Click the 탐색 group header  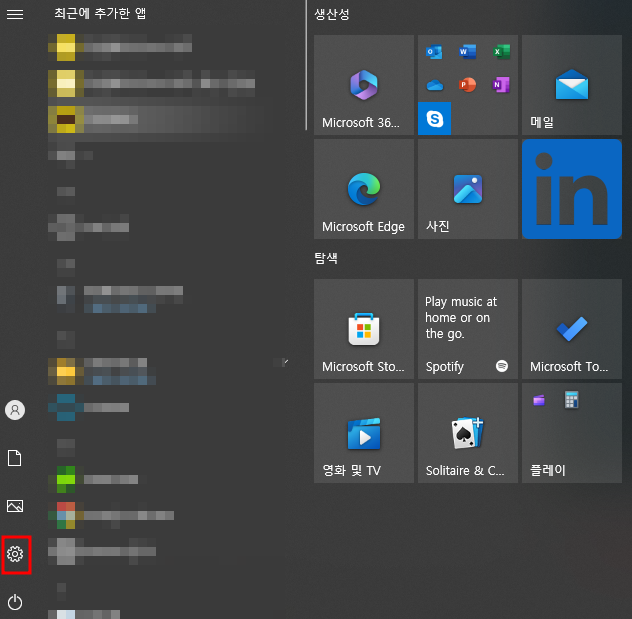coord(326,258)
